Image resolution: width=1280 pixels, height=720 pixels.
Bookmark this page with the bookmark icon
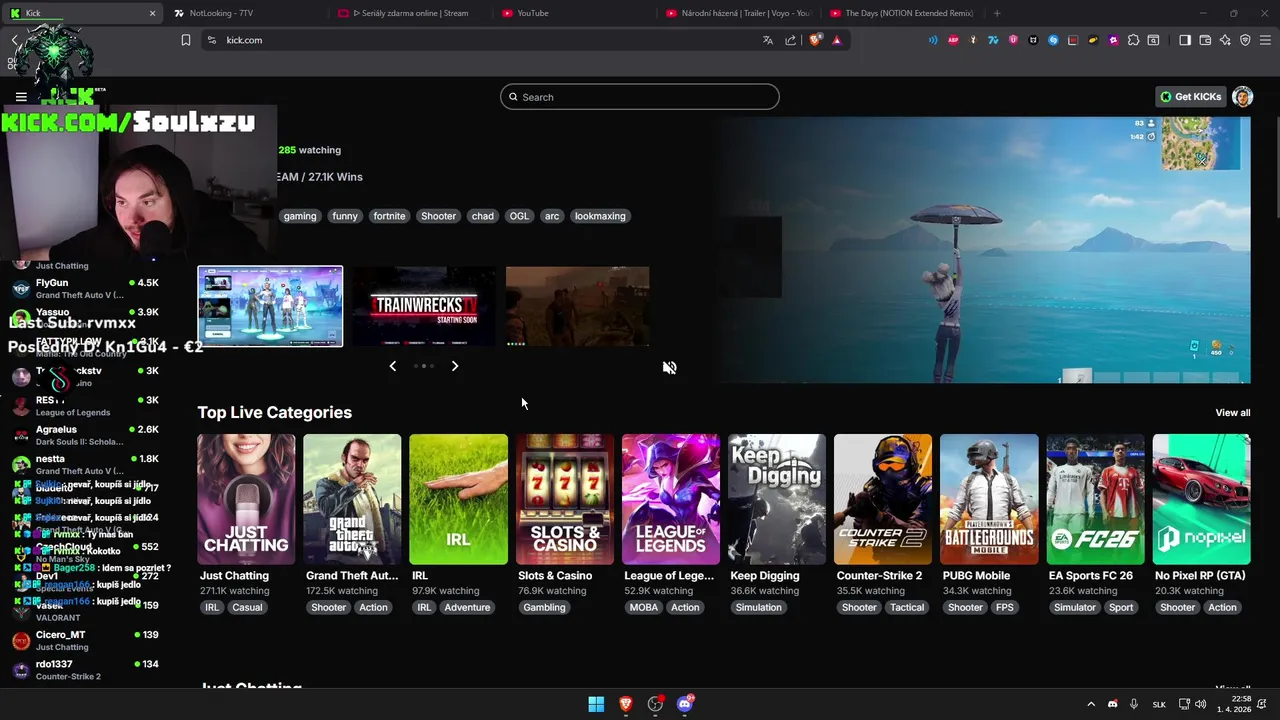[185, 40]
